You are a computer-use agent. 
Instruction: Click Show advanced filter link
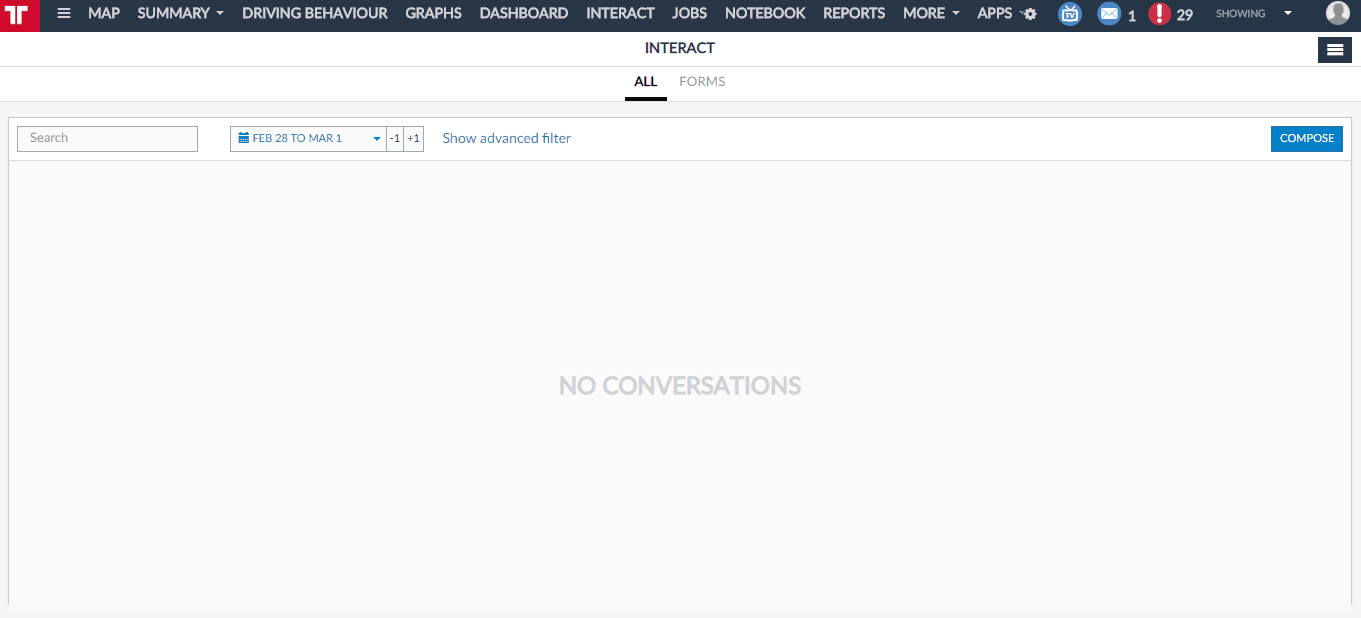(x=506, y=139)
